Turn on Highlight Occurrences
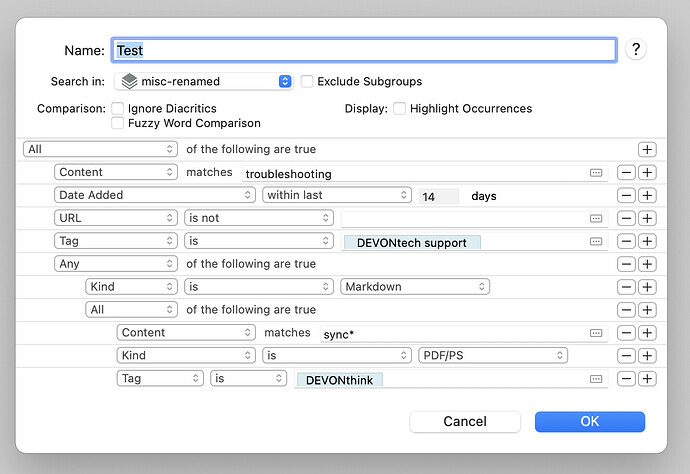Image resolution: width=690 pixels, height=474 pixels. [400, 108]
